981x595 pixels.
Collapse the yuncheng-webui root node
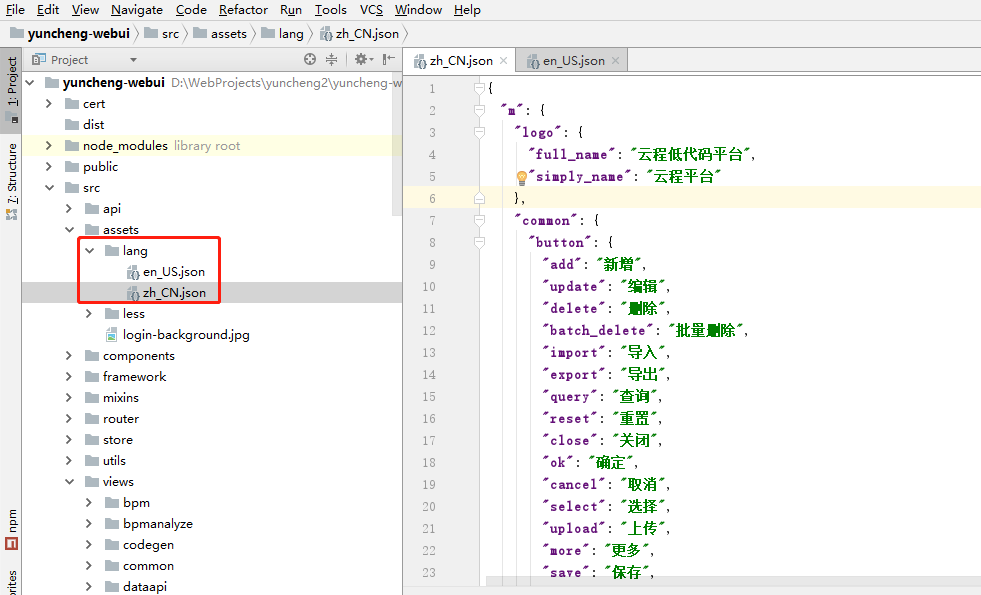30,83
